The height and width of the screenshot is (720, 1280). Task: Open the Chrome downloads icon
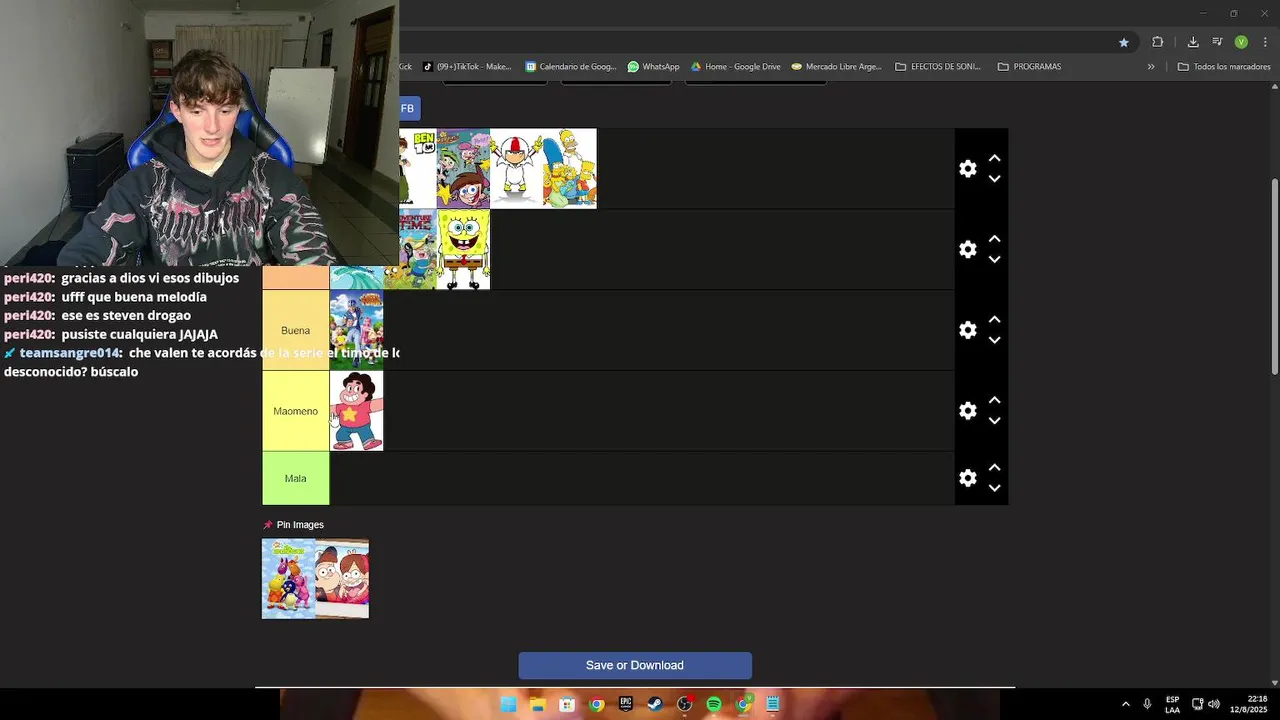coord(1193,42)
